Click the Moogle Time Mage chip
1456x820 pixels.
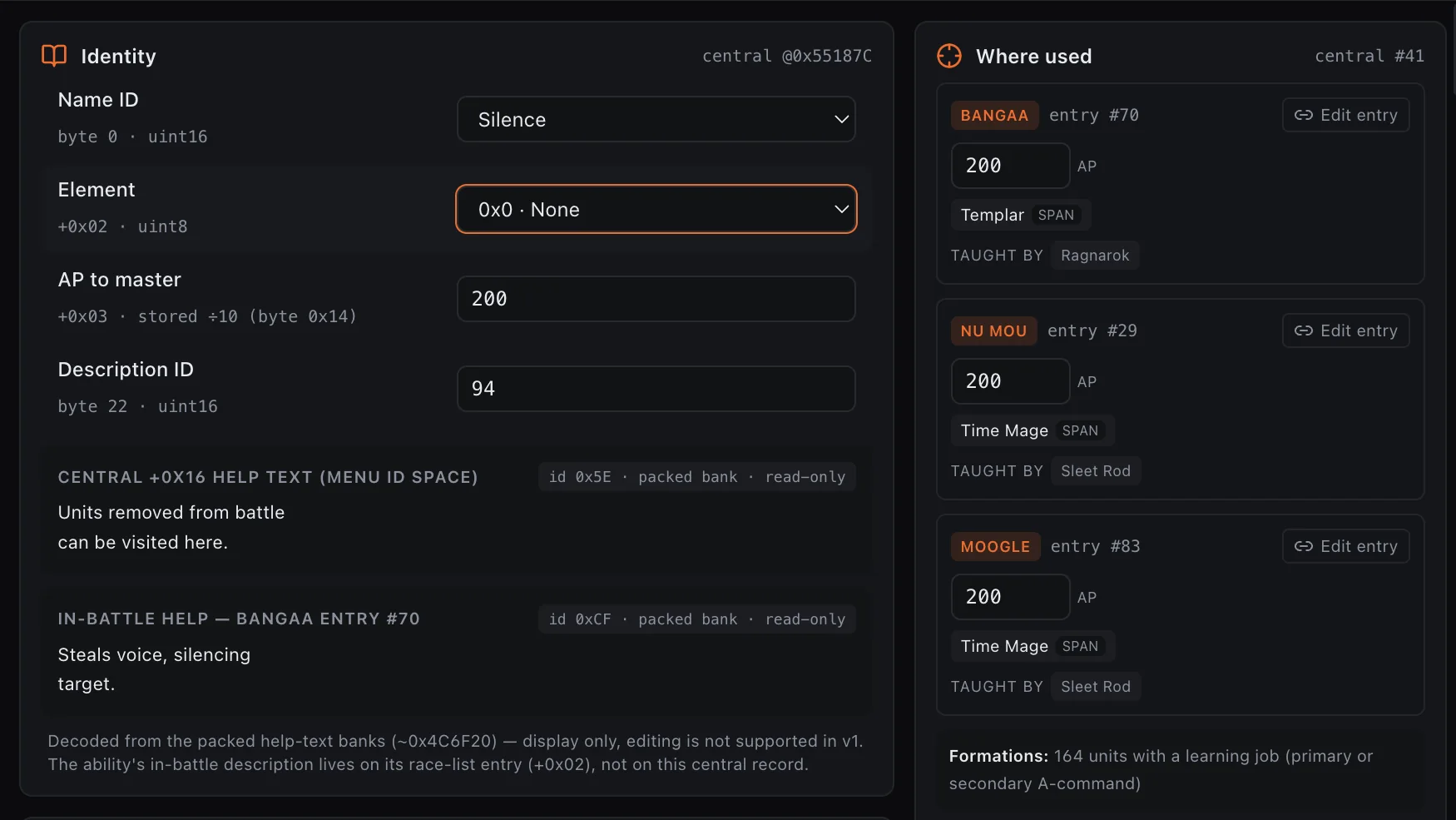1032,646
